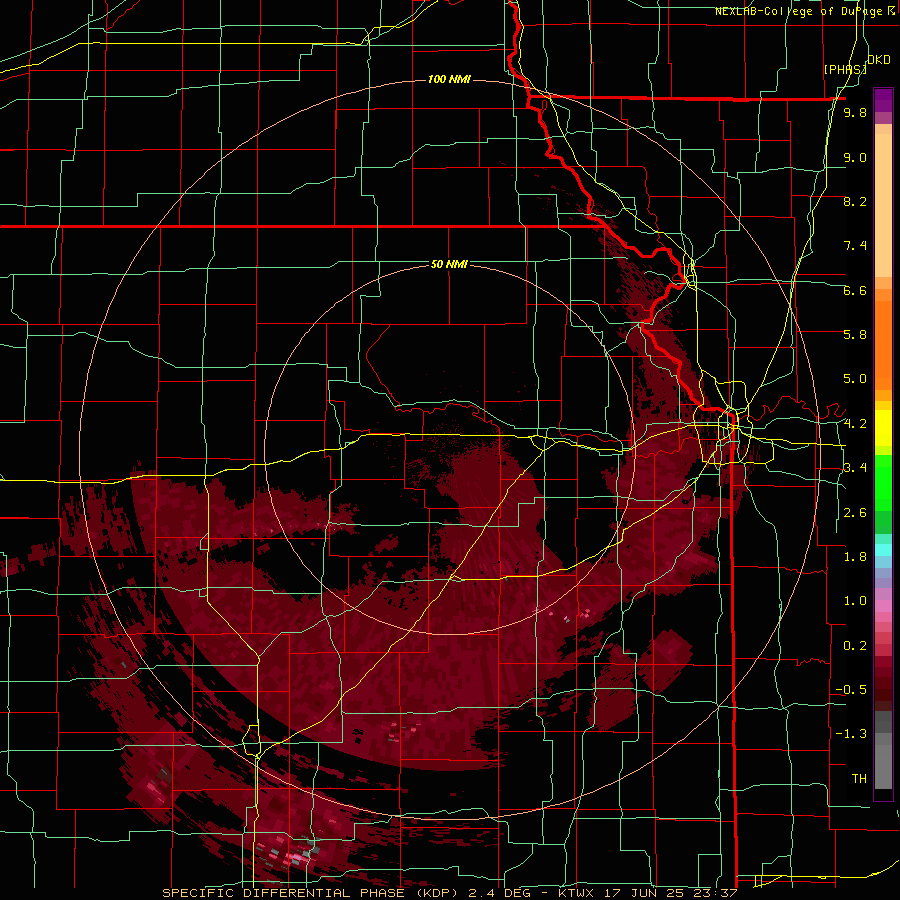The height and width of the screenshot is (900, 900).
Task: Click the [PHAS] label above the color bar
Action: click(x=845, y=69)
